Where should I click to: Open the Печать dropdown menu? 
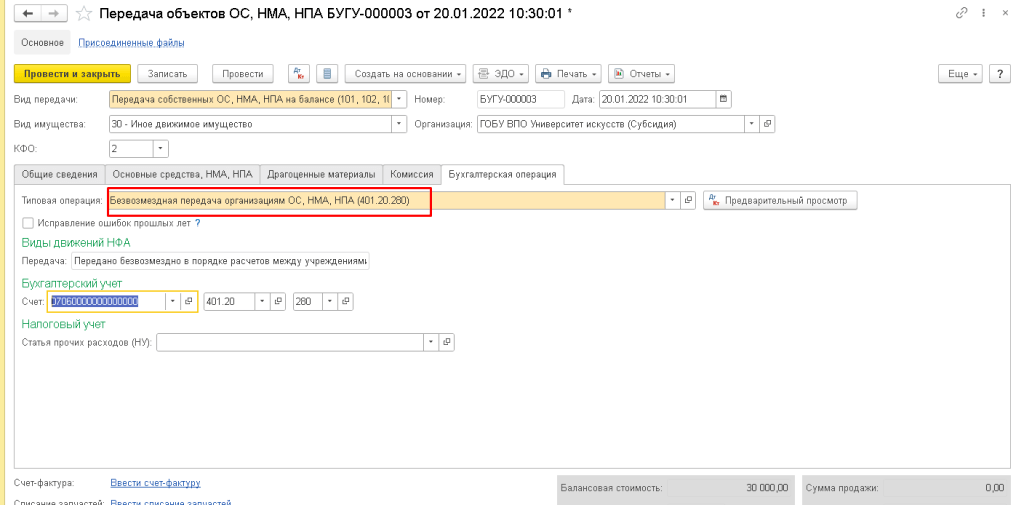tap(567, 74)
